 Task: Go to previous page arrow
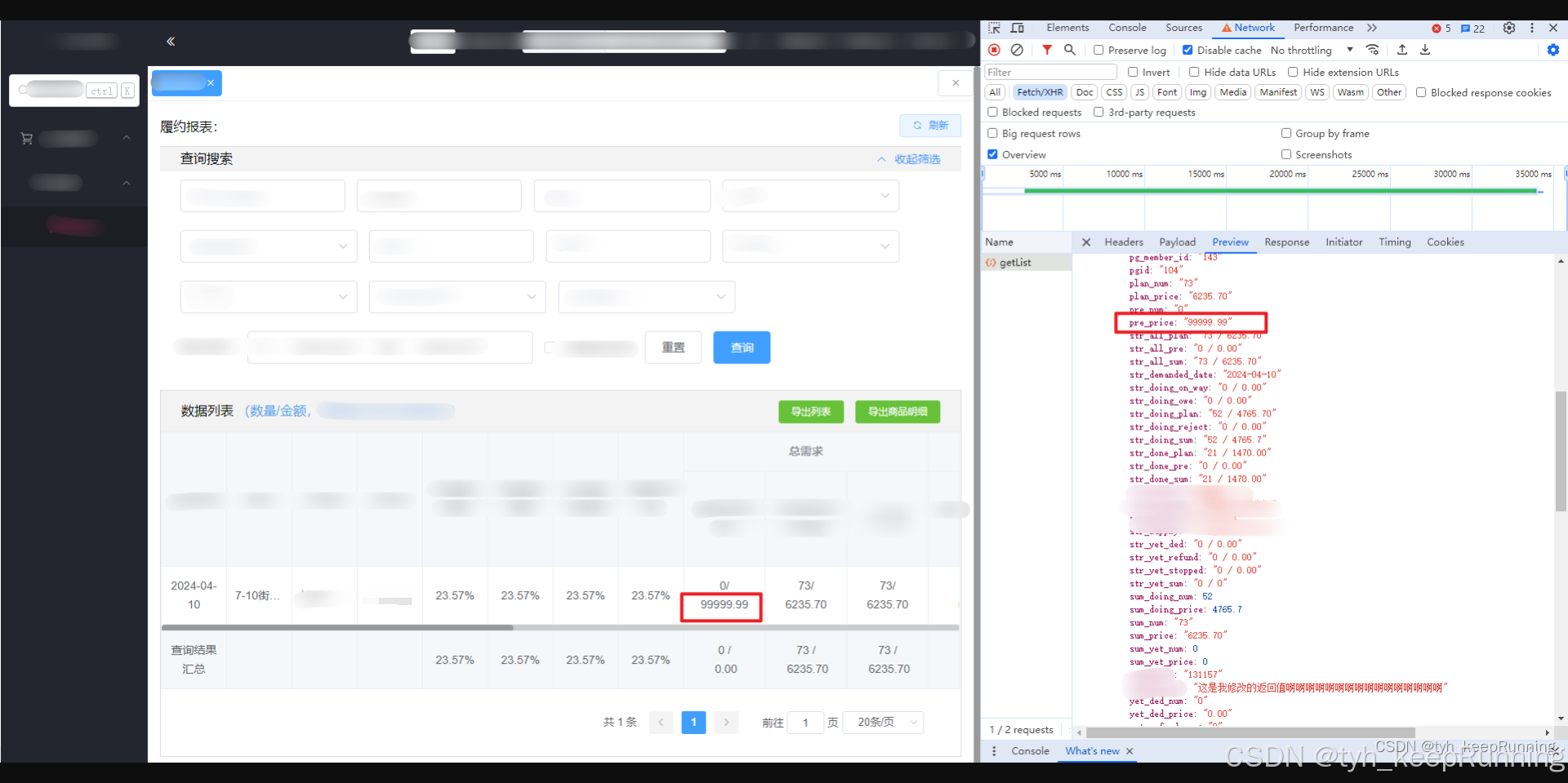click(x=661, y=723)
